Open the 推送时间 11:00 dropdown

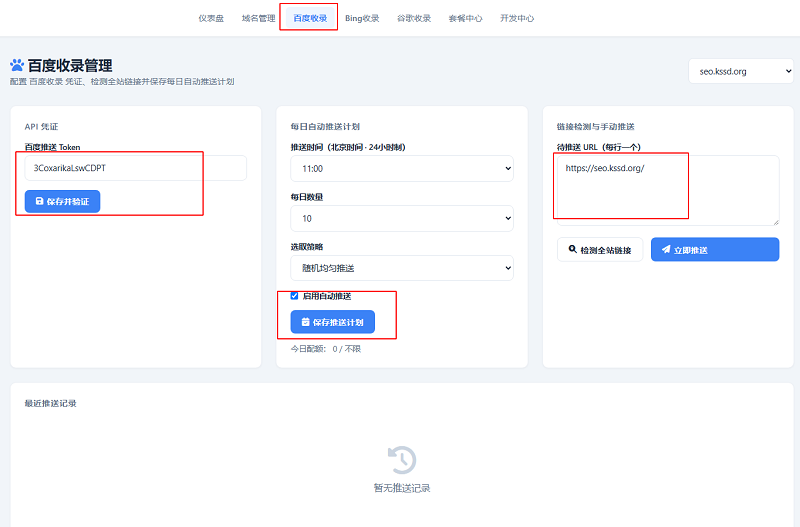tap(402, 168)
